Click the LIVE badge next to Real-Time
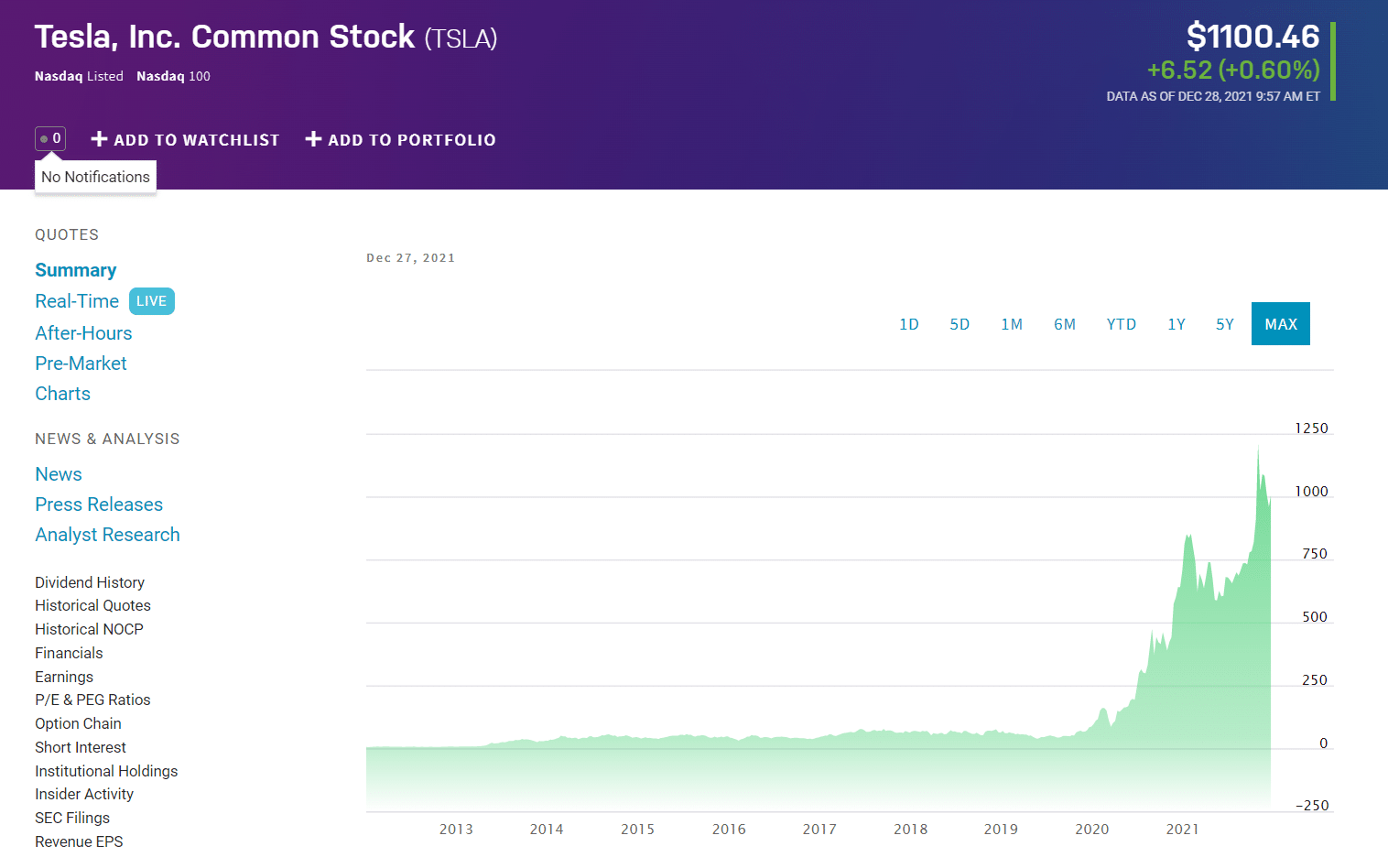Screen dimensions: 1388x868 152,301
